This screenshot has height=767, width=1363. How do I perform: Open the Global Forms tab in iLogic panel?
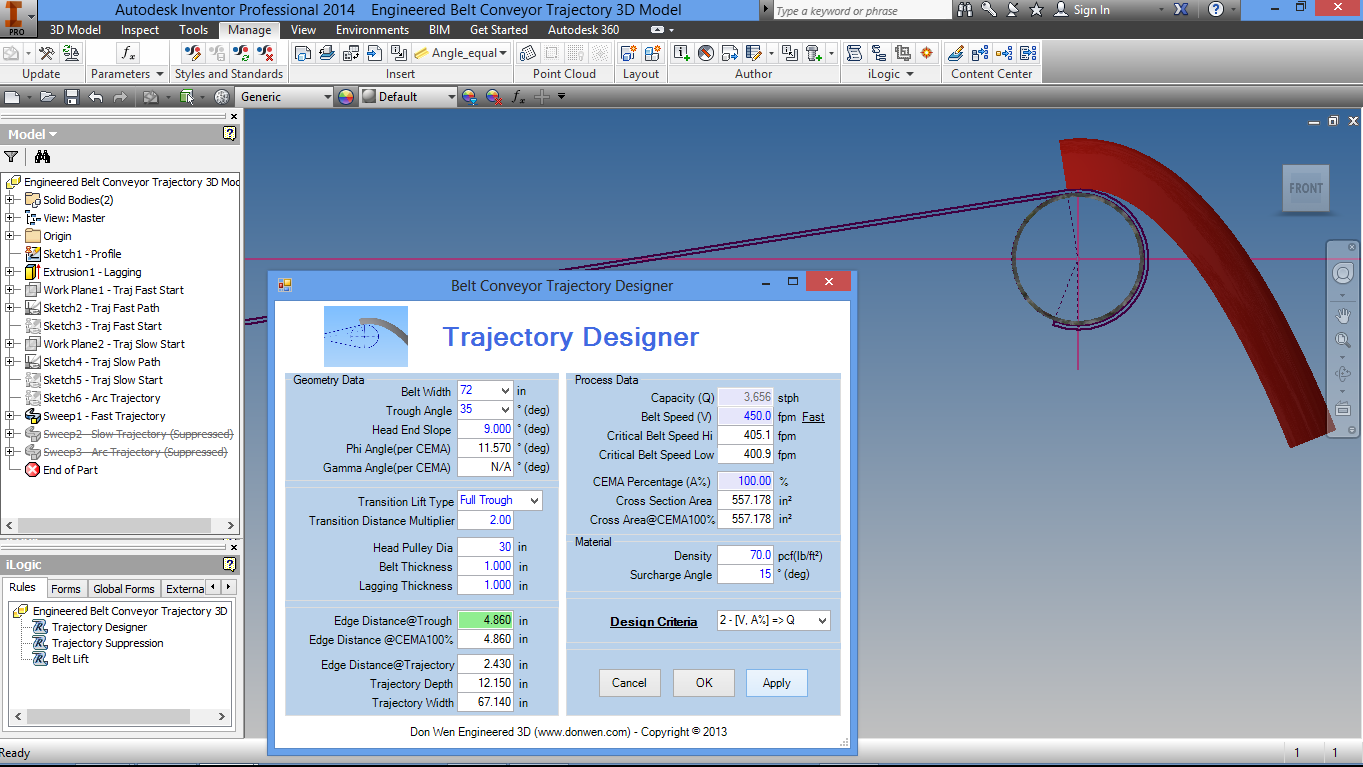(124, 588)
